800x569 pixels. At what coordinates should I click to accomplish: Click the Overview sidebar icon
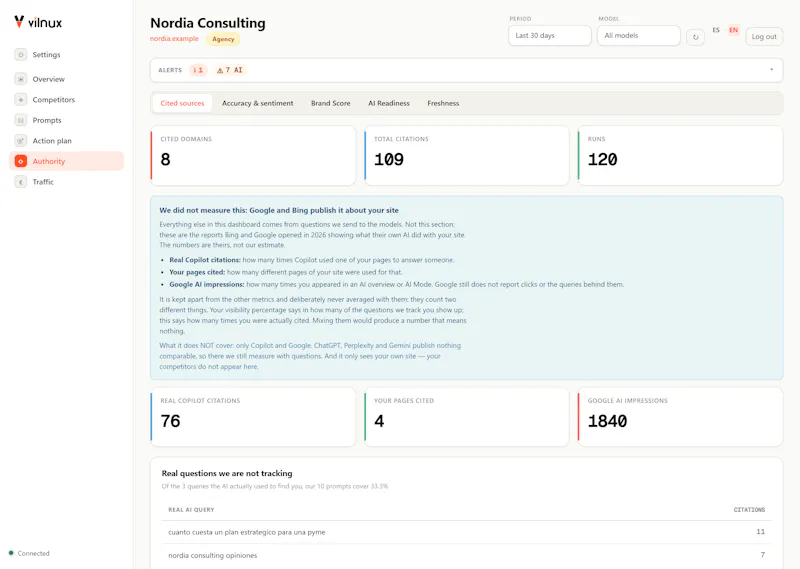[x=20, y=79]
